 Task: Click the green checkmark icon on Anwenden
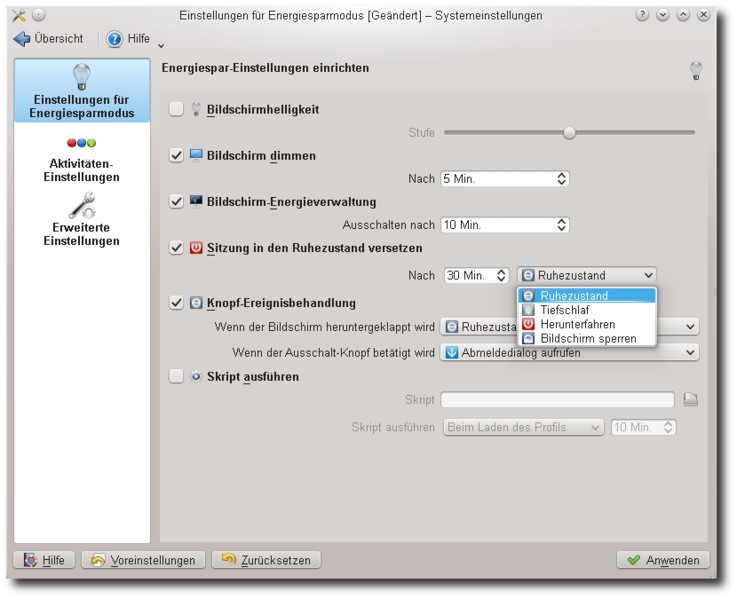[634, 560]
